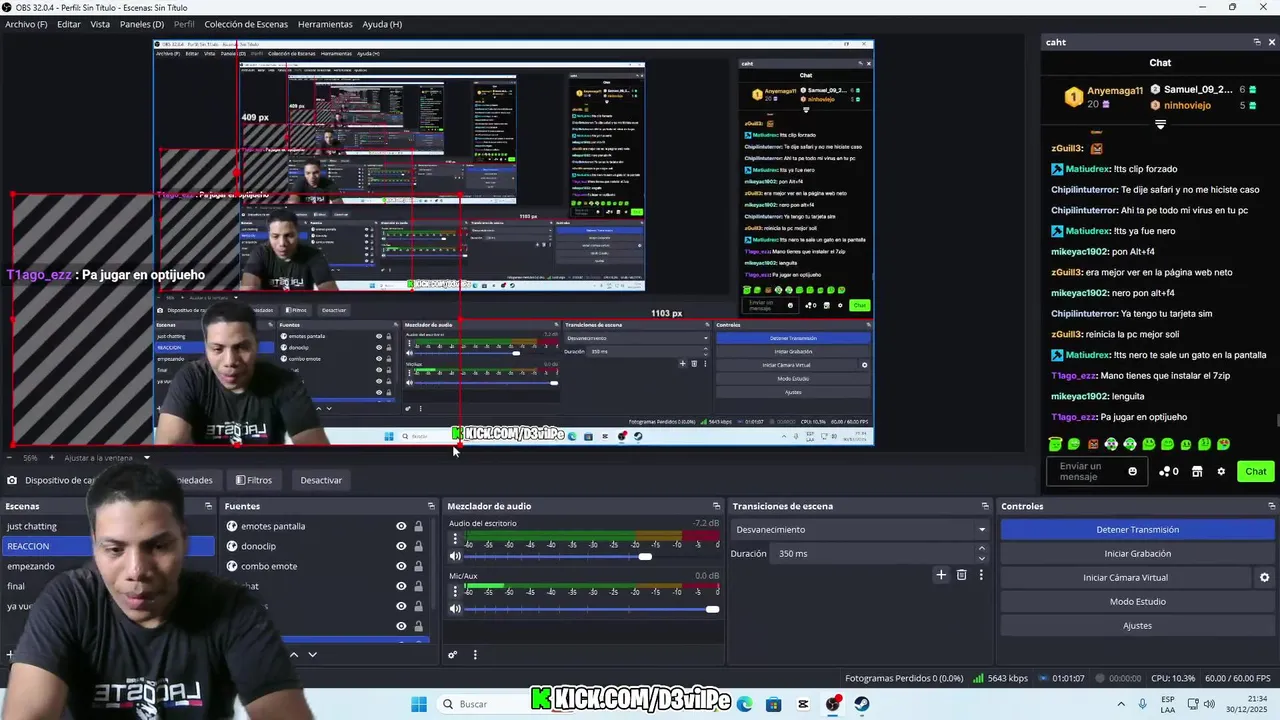This screenshot has height=720, width=1280.
Task: Open emoji picker in chat input
Action: pyautogui.click(x=1132, y=471)
